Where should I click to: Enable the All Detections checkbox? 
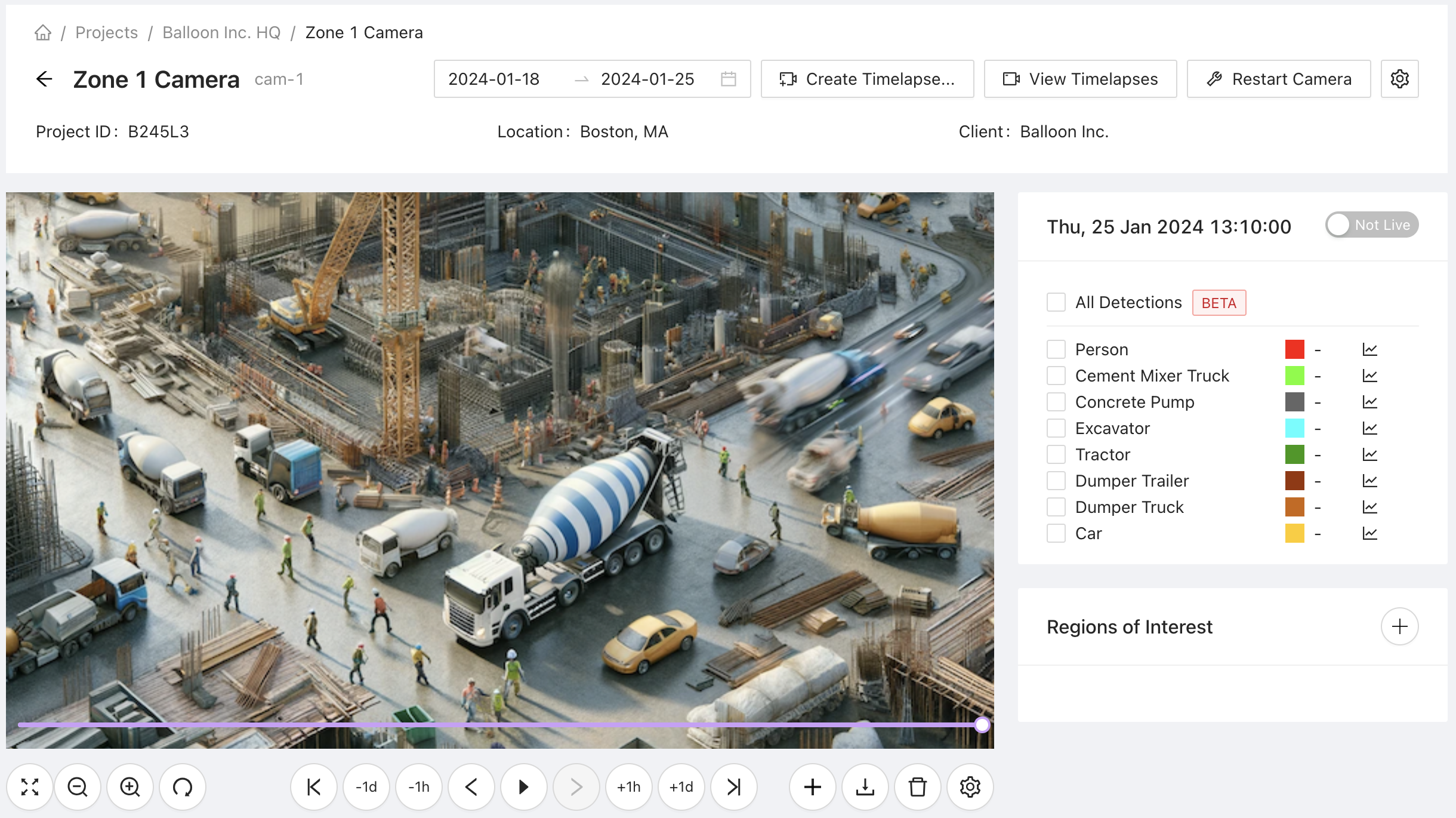pos(1056,302)
